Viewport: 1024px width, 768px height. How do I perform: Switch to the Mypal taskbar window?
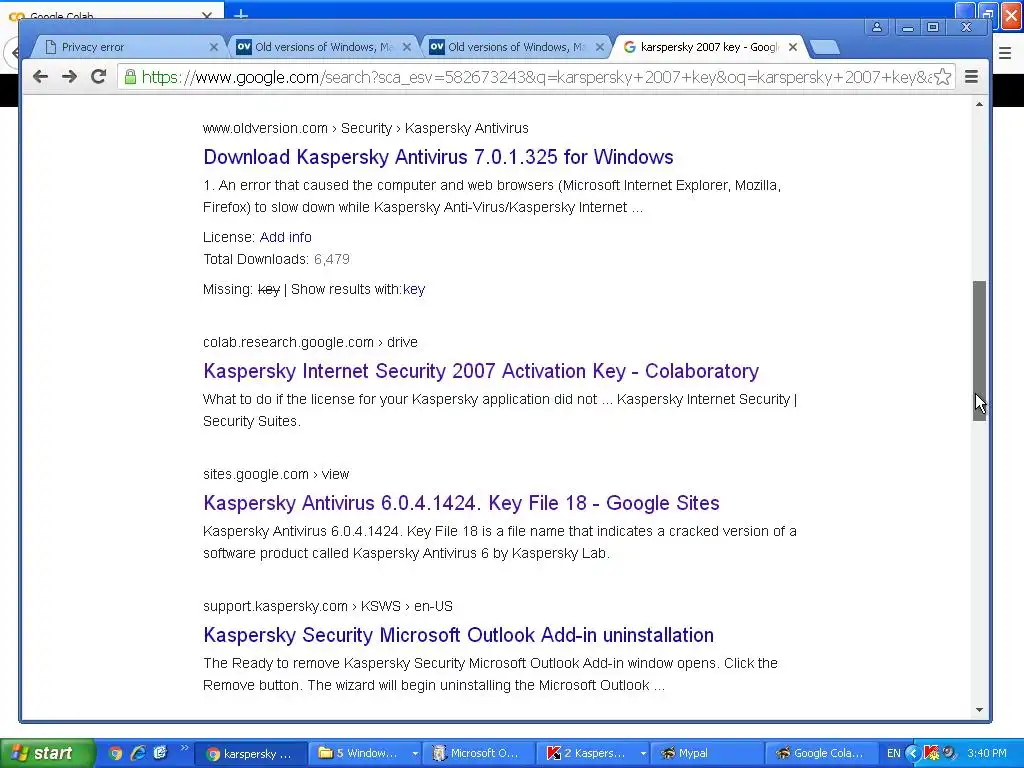[x=707, y=754]
